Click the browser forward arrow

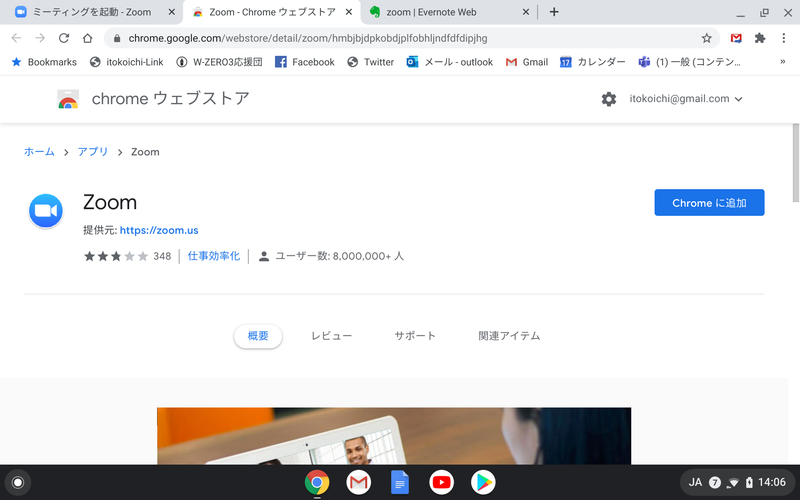point(40,38)
